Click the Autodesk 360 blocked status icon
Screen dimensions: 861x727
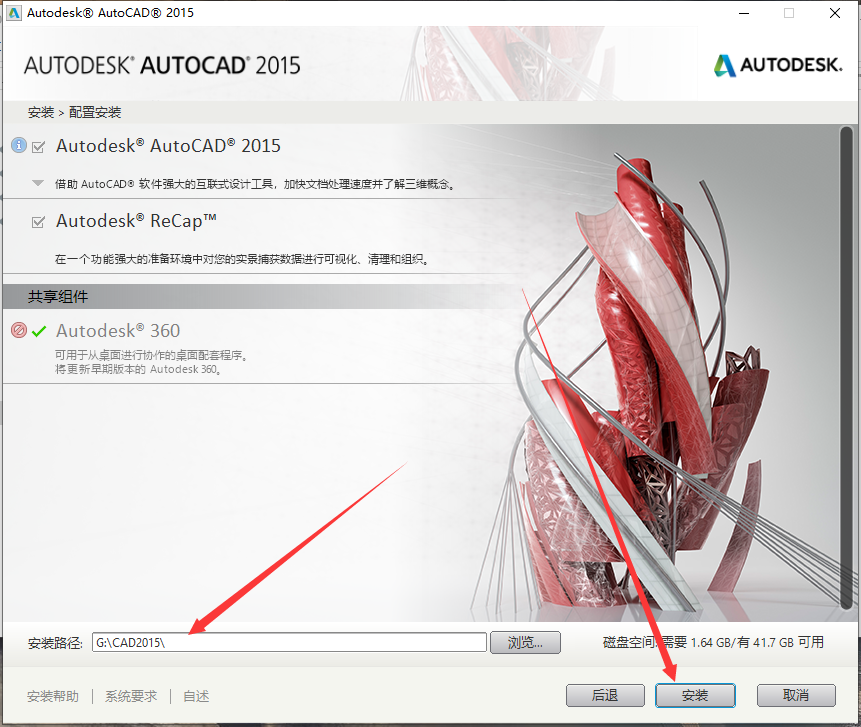[19, 330]
